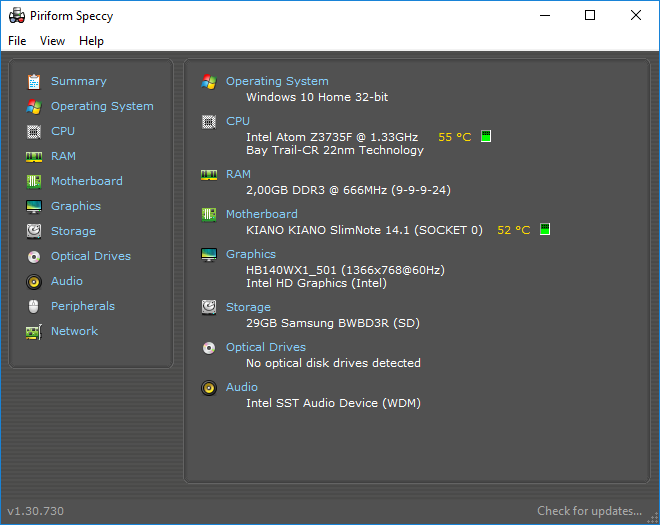
Task: Go to the RAM section in sidebar
Action: point(63,156)
